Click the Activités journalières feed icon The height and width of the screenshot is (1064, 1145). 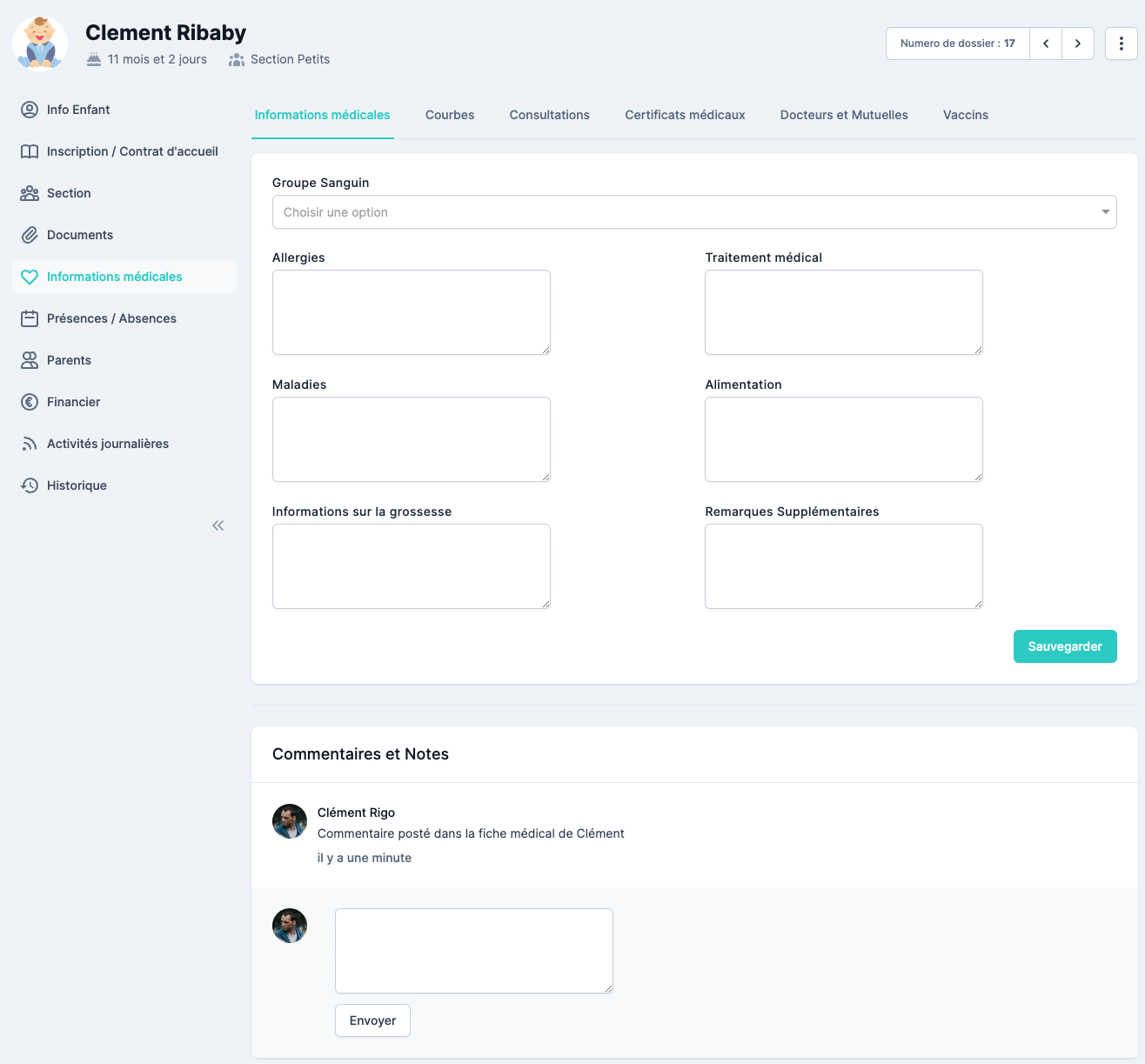pos(30,444)
